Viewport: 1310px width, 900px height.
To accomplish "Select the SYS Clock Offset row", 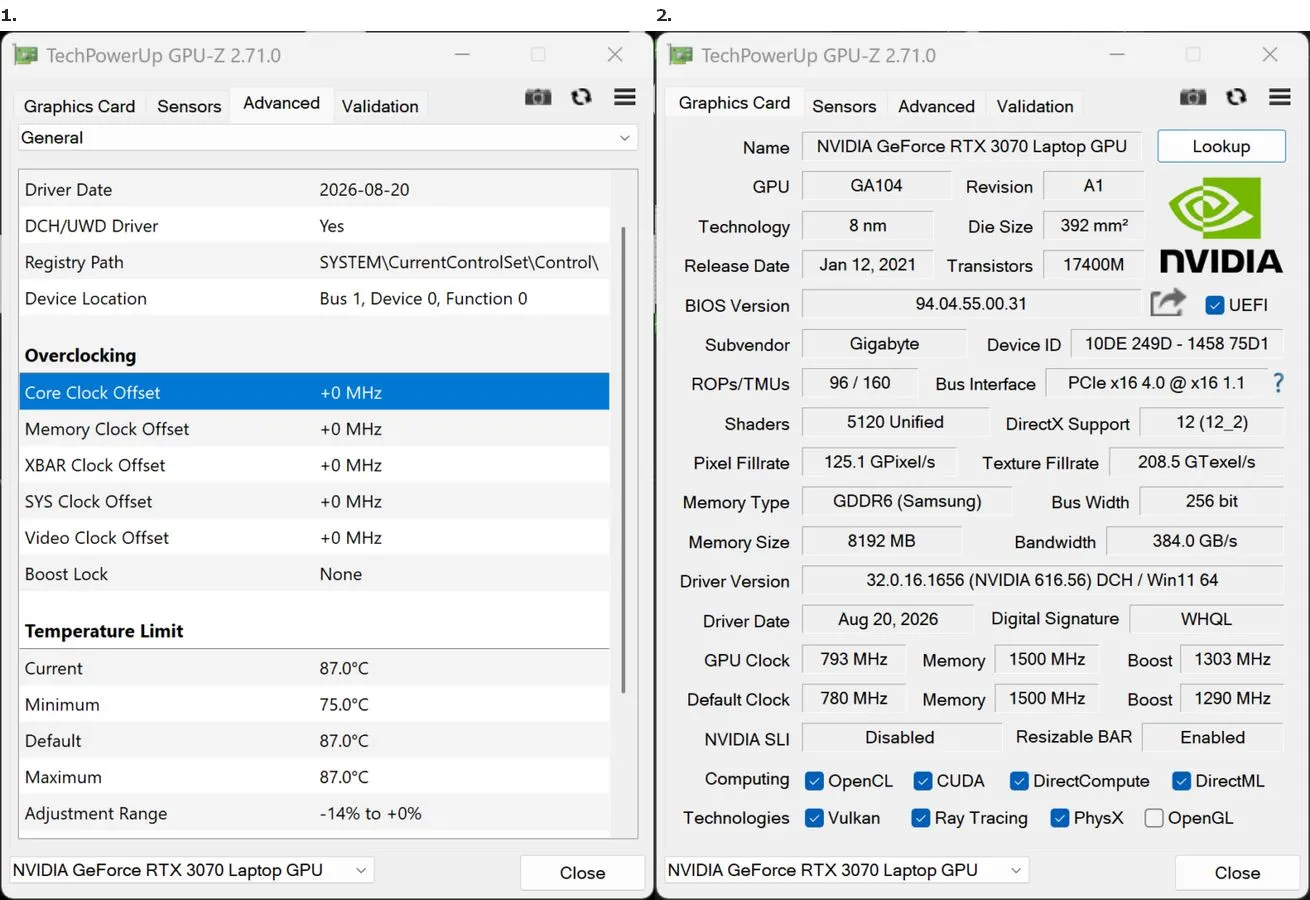I will [314, 501].
